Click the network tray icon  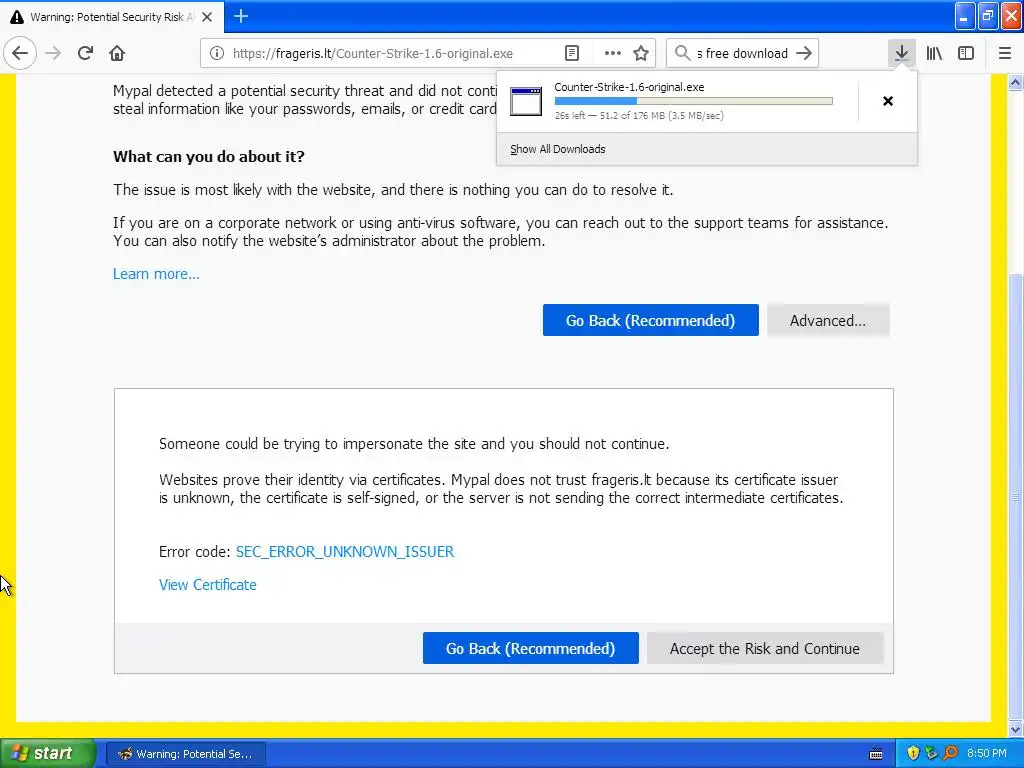(931, 753)
